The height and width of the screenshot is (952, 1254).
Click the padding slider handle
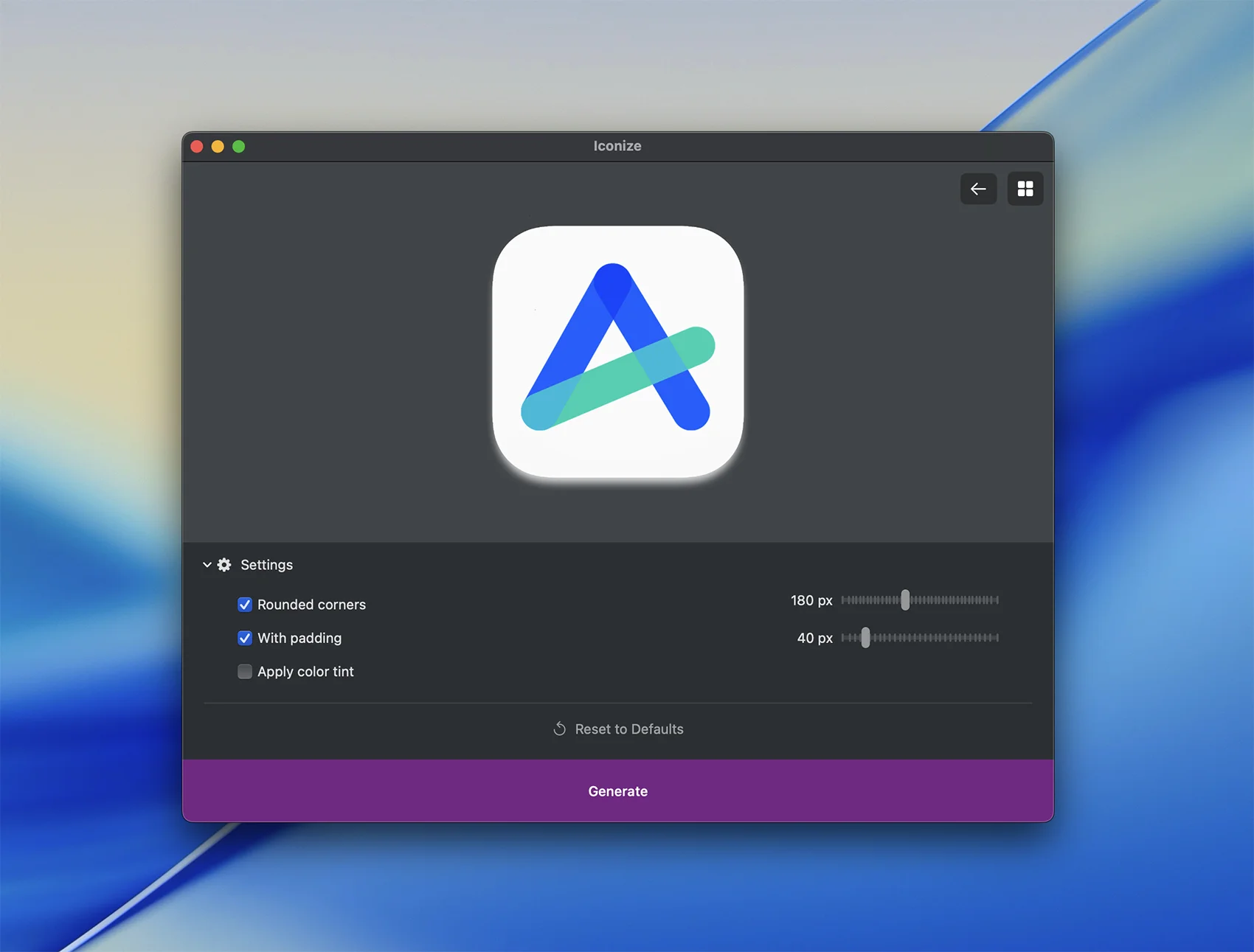(865, 638)
